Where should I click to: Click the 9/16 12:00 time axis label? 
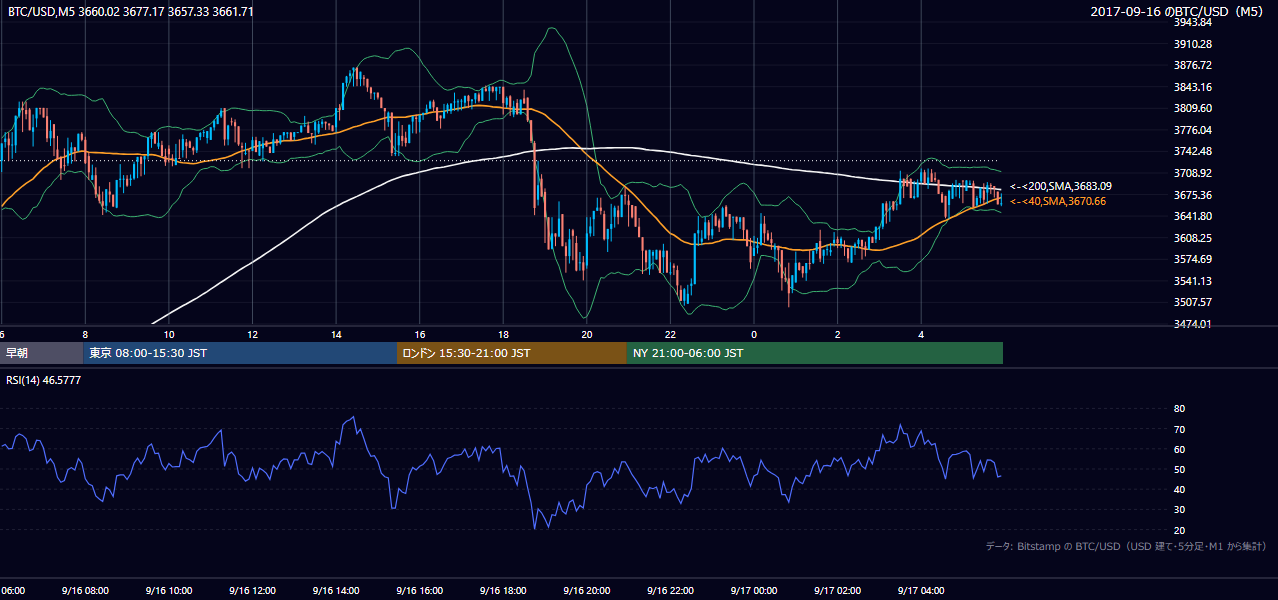252,591
